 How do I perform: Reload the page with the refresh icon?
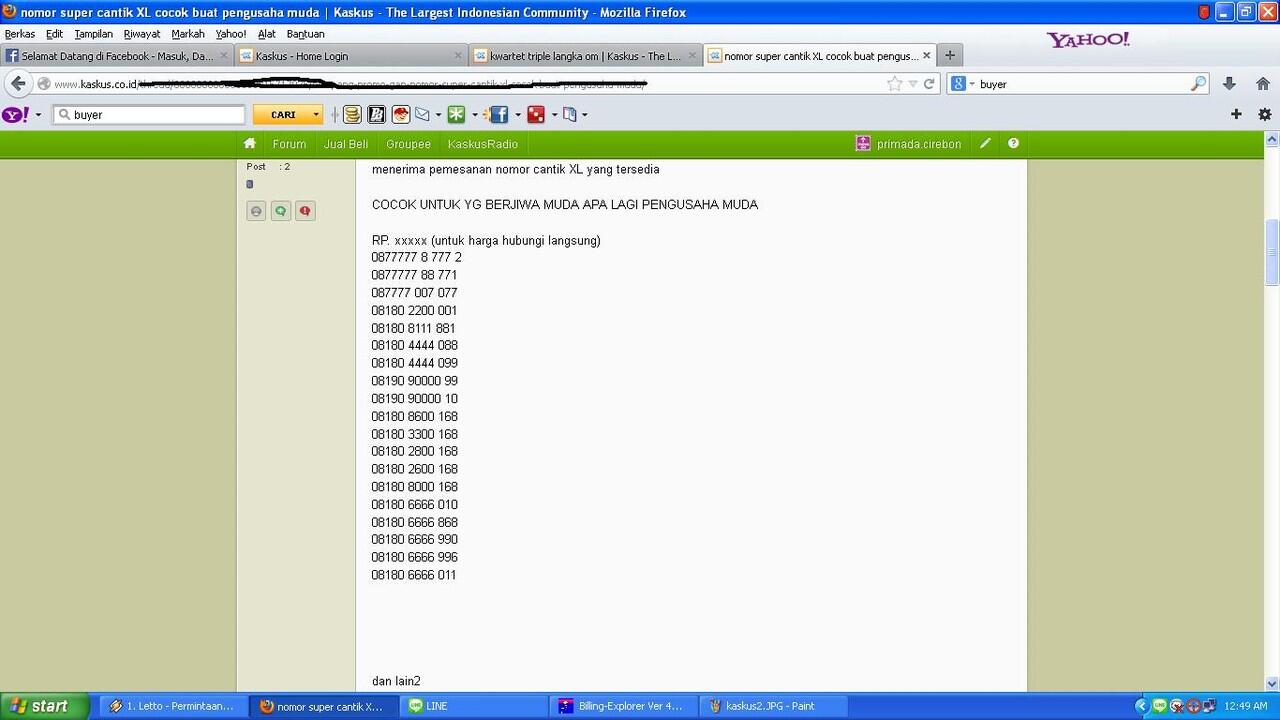[929, 84]
